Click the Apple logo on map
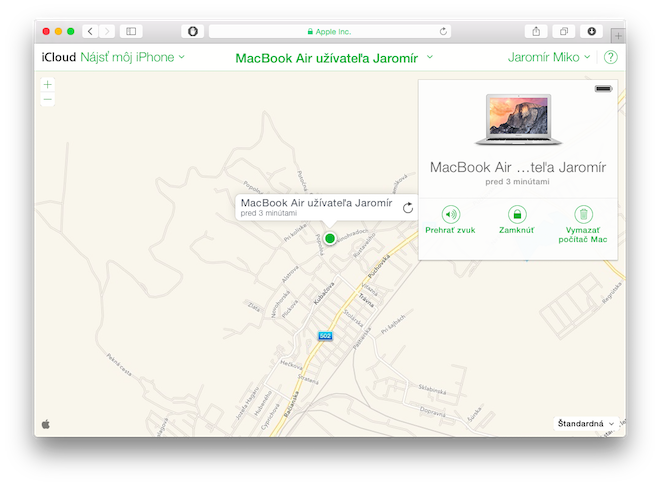660x486 pixels. pyautogui.click(x=46, y=424)
